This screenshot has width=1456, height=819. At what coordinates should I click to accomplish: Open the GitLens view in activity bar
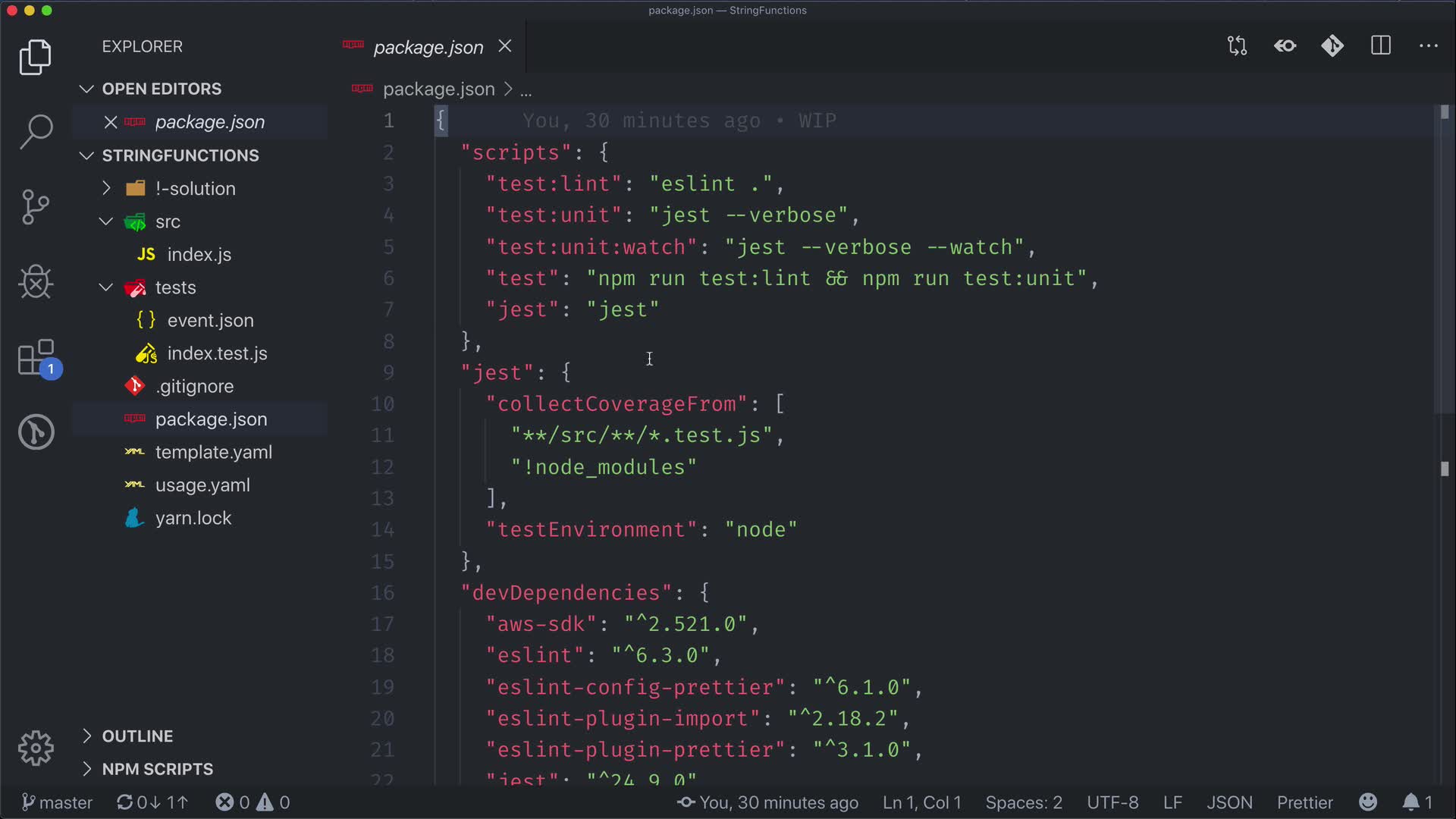pos(36,432)
